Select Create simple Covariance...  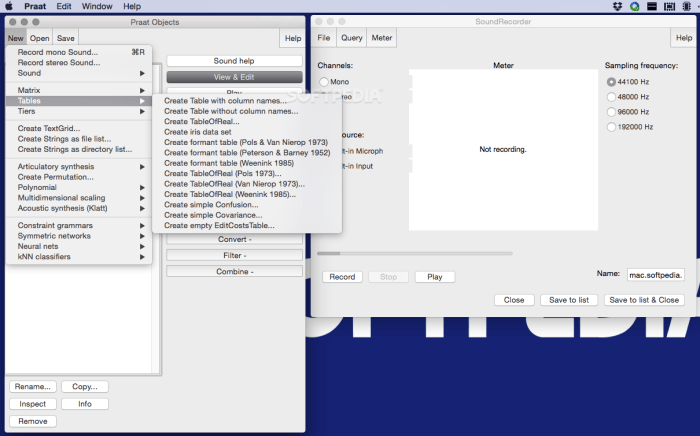[247, 215]
